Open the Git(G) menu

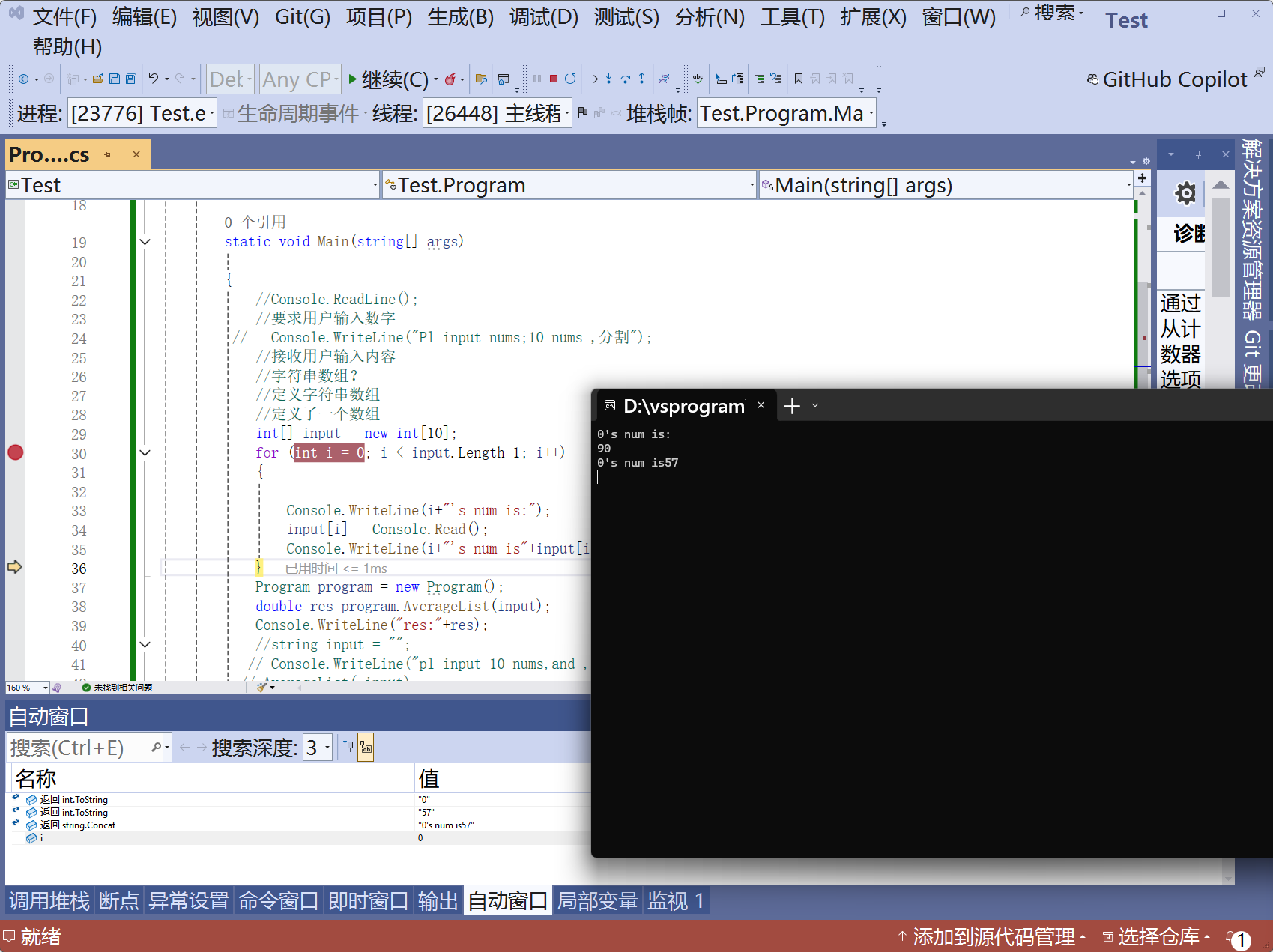pyautogui.click(x=303, y=16)
